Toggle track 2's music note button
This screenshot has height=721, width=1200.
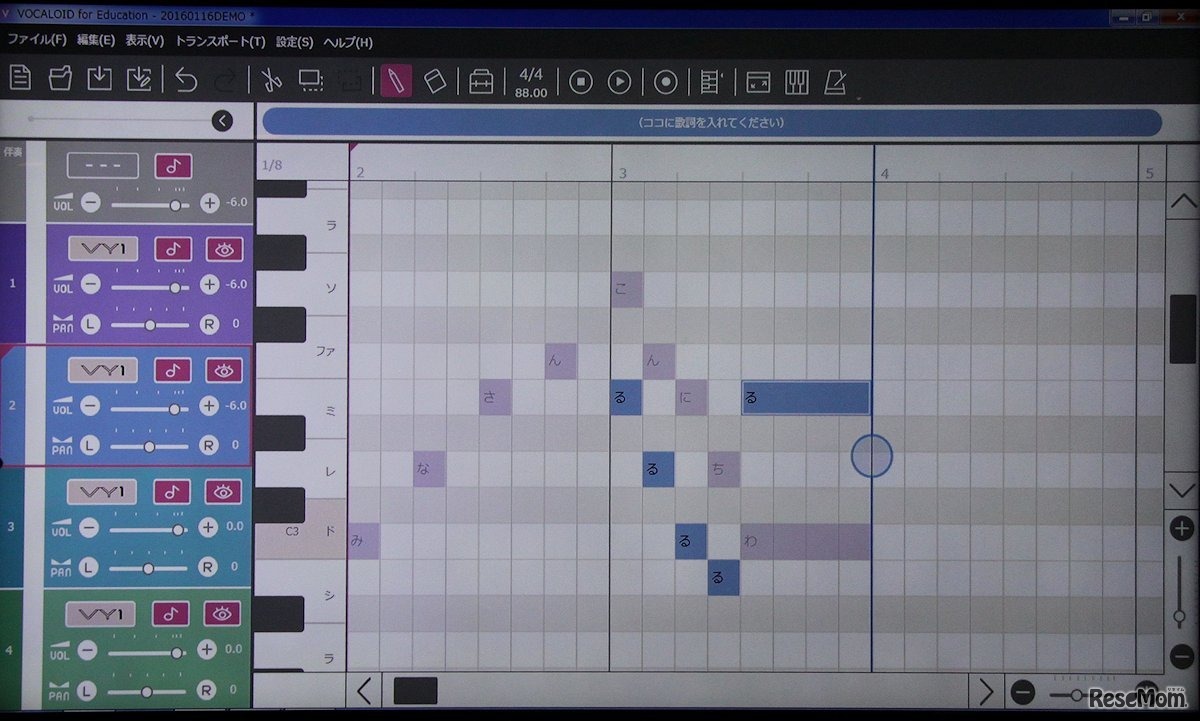173,370
